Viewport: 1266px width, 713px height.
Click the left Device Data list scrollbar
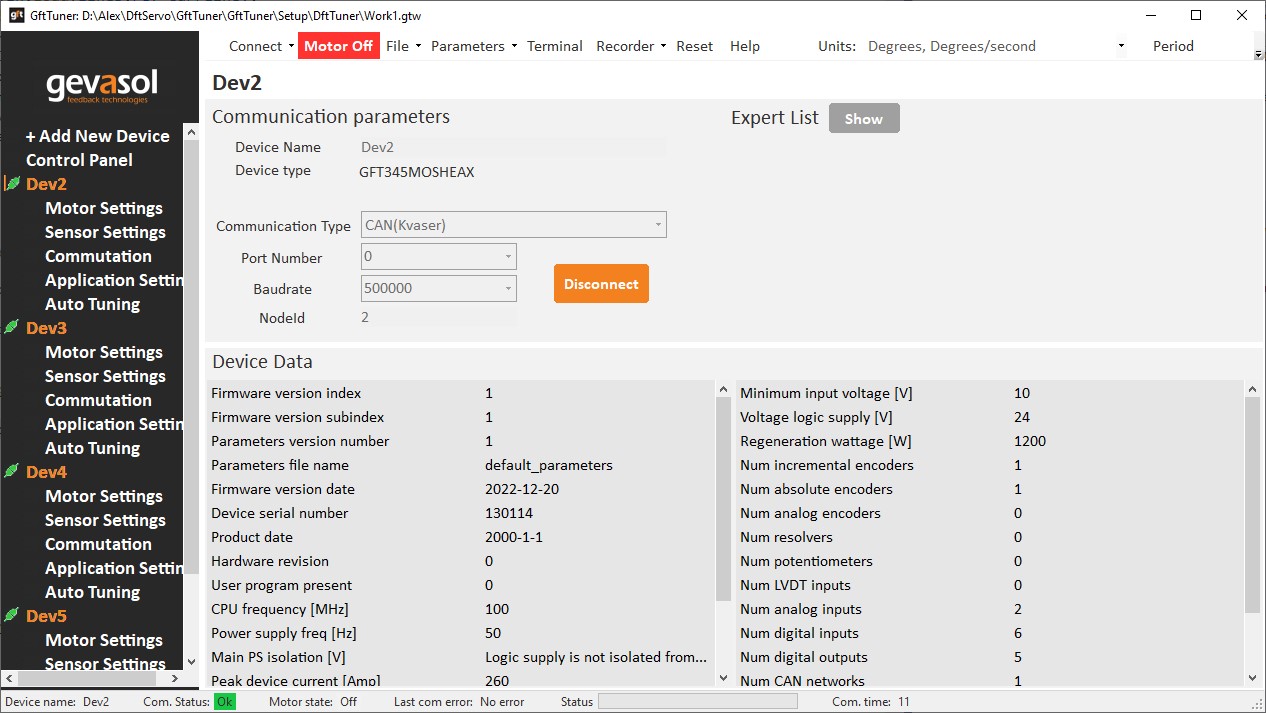723,500
